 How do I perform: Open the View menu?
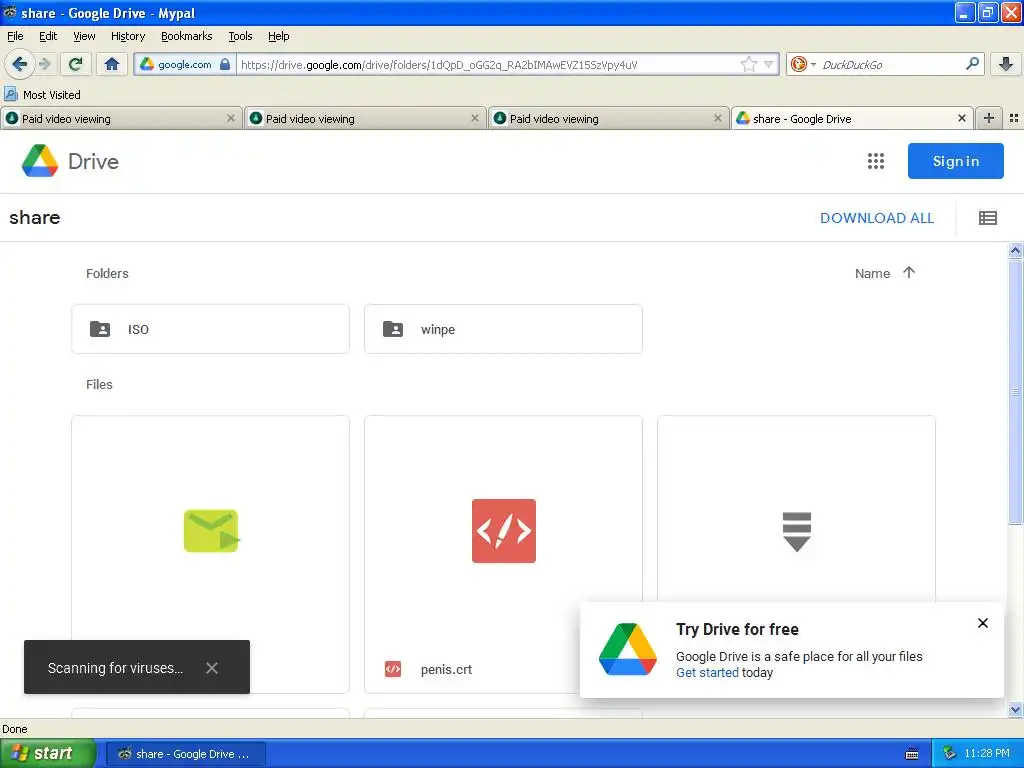click(x=84, y=36)
